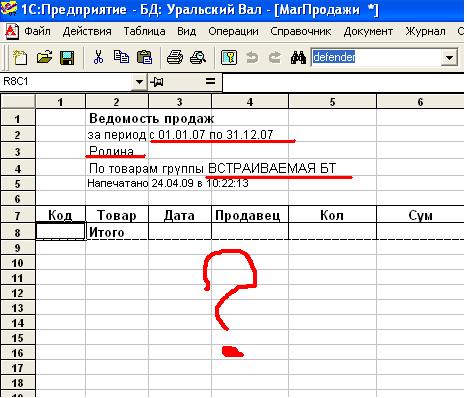Viewport: 467px width, 398px height.
Task: Click the за период с 01.01.07 cell
Action: click(180, 135)
